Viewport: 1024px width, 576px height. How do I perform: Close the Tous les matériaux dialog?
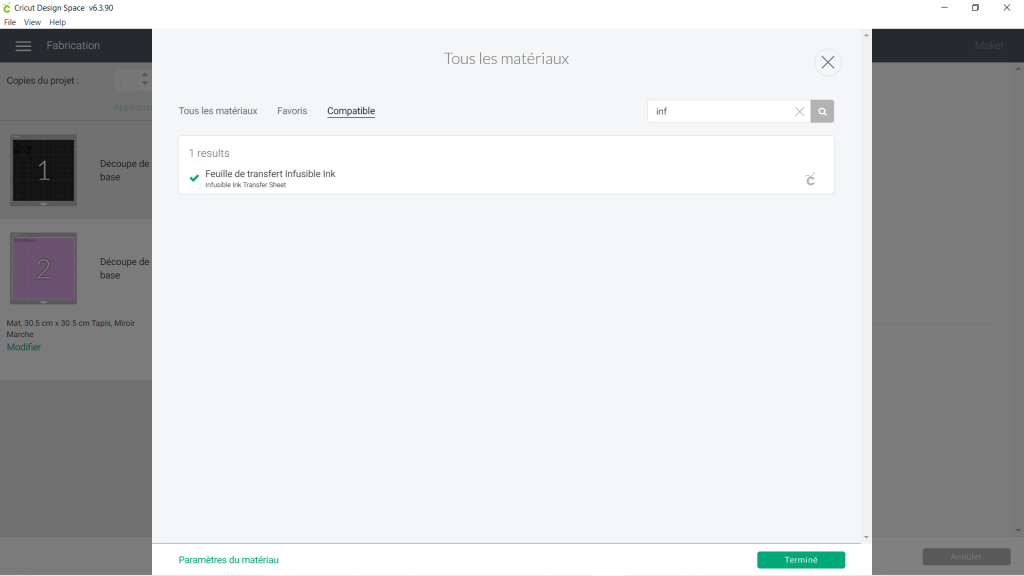pyautogui.click(x=827, y=62)
